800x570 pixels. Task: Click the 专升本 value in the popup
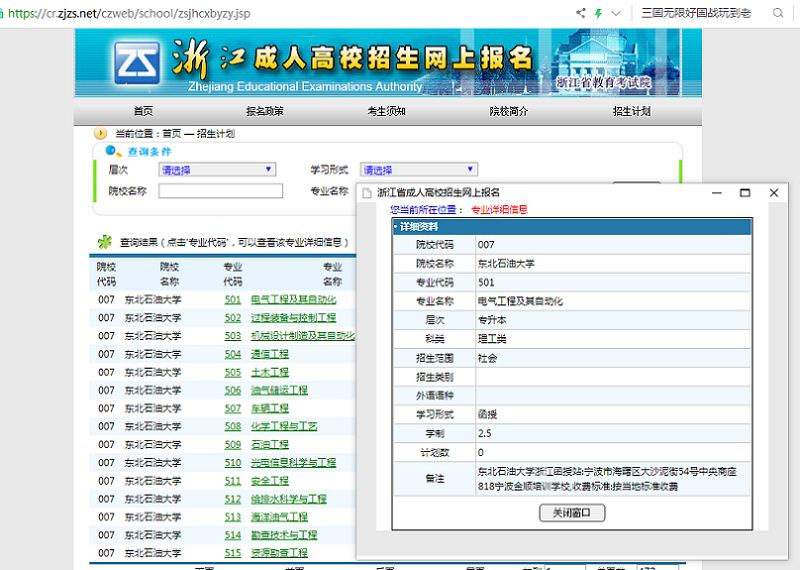492,320
